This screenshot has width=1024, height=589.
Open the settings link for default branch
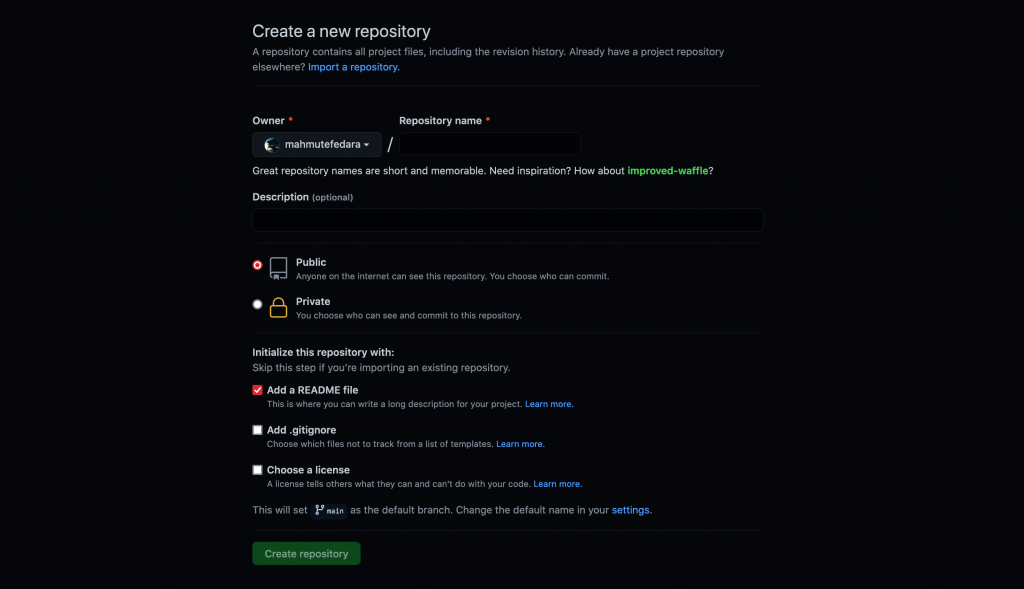pos(630,510)
